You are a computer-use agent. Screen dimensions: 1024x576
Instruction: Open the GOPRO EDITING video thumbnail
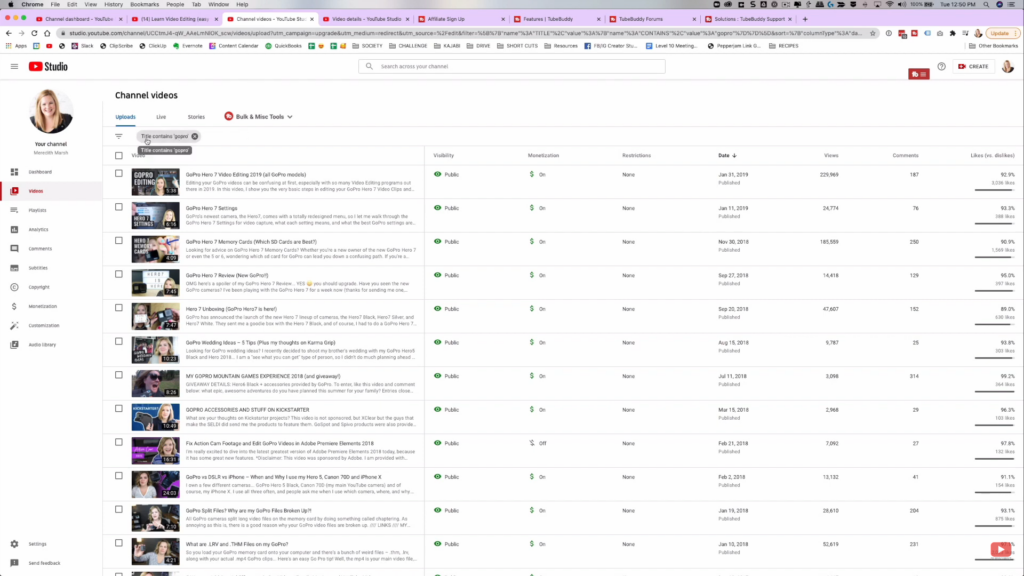[x=155, y=182]
